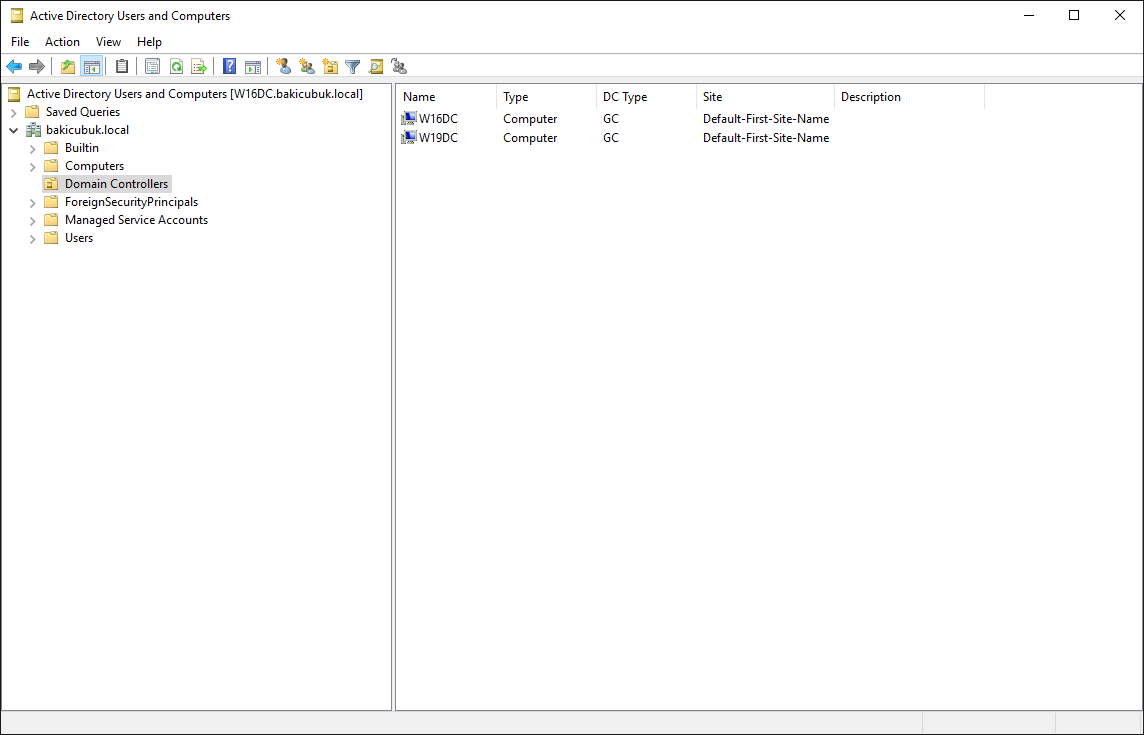Click 'Computer' type cell in W19DC row
The height and width of the screenshot is (735, 1144).
(530, 137)
